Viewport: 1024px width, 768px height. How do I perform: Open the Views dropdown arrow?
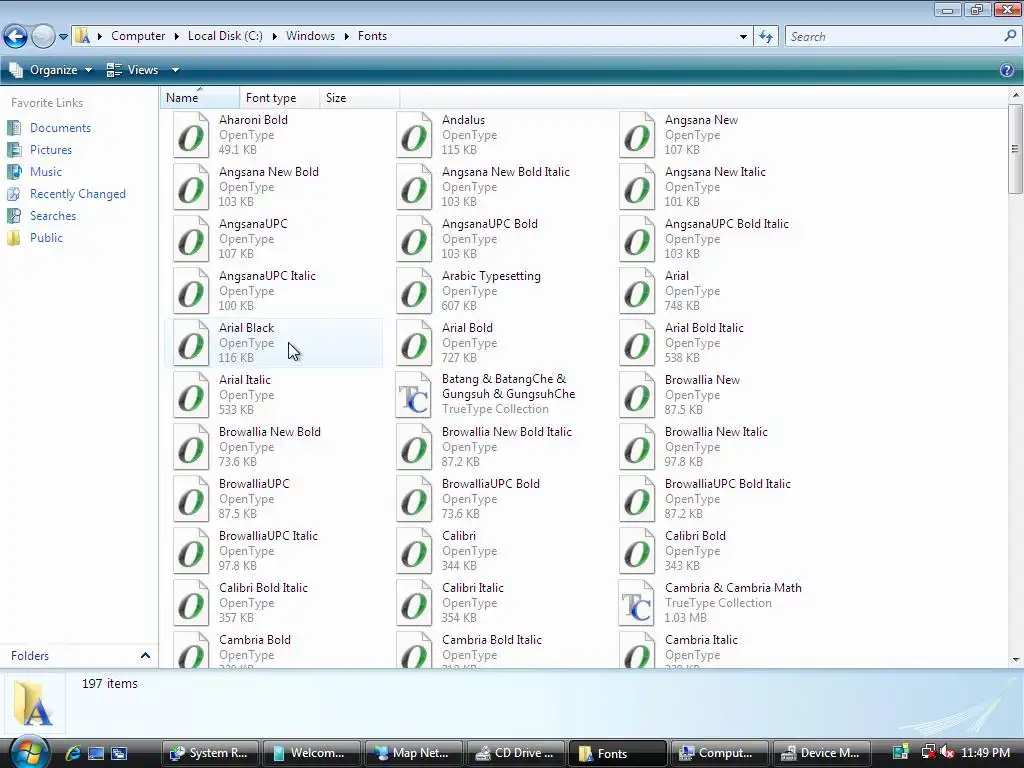click(x=175, y=70)
